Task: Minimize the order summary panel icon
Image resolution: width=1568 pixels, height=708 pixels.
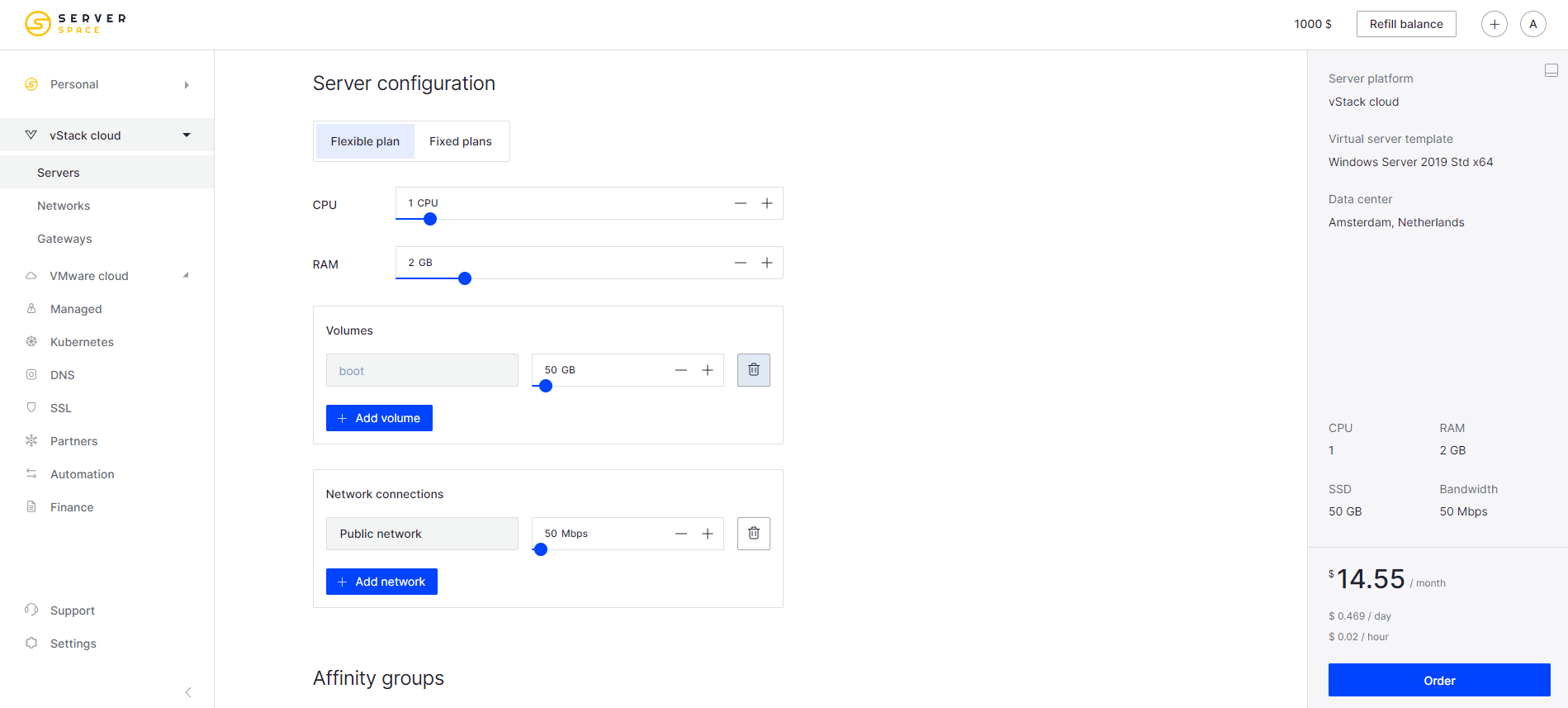Action: coord(1551,71)
